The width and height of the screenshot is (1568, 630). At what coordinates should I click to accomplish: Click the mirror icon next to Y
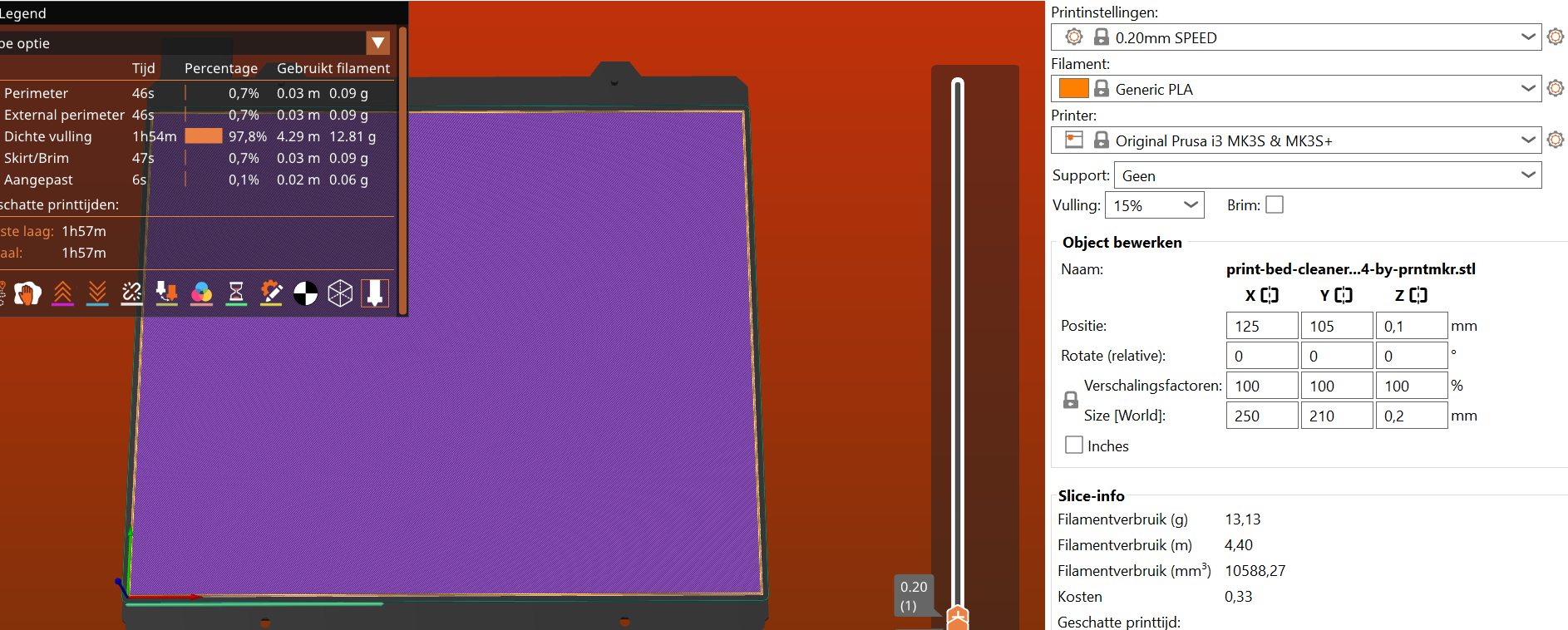coord(1344,295)
